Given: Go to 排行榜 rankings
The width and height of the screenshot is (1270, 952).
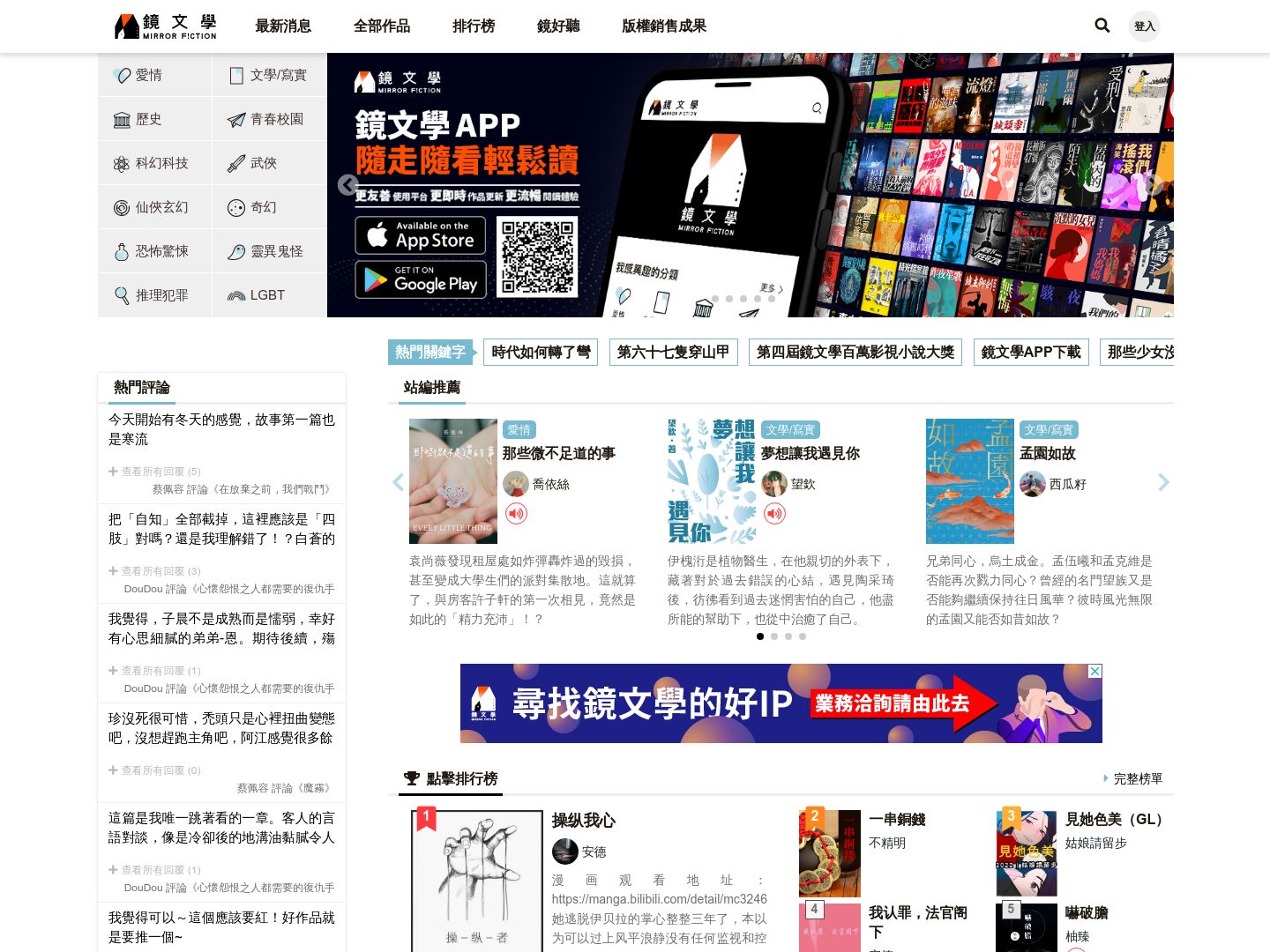Looking at the screenshot, I should [474, 26].
